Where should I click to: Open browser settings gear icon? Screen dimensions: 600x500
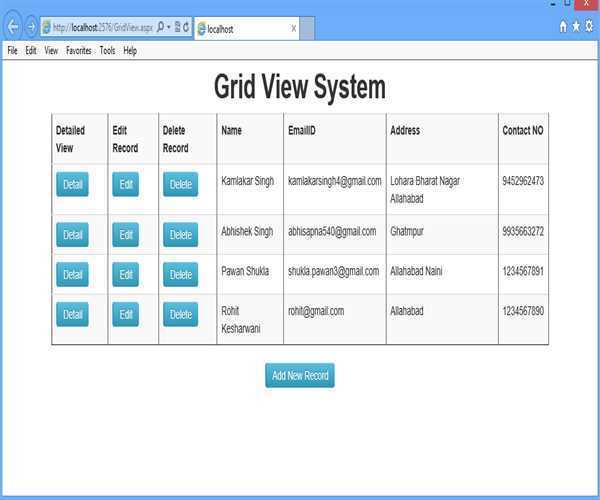click(x=589, y=28)
